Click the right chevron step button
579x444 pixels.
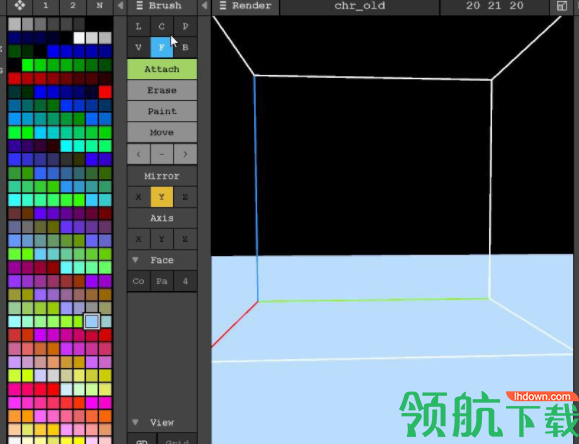coord(185,154)
